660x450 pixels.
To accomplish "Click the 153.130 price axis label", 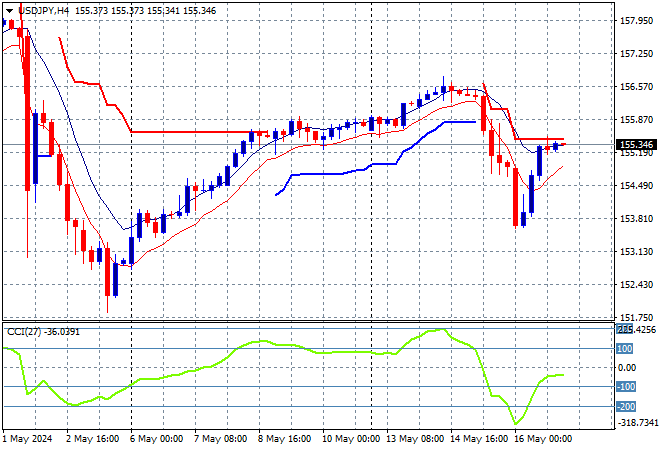I will (636, 252).
